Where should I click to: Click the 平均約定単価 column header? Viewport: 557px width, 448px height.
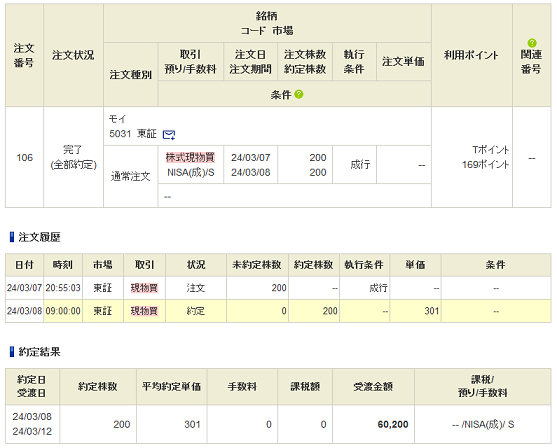(x=172, y=387)
